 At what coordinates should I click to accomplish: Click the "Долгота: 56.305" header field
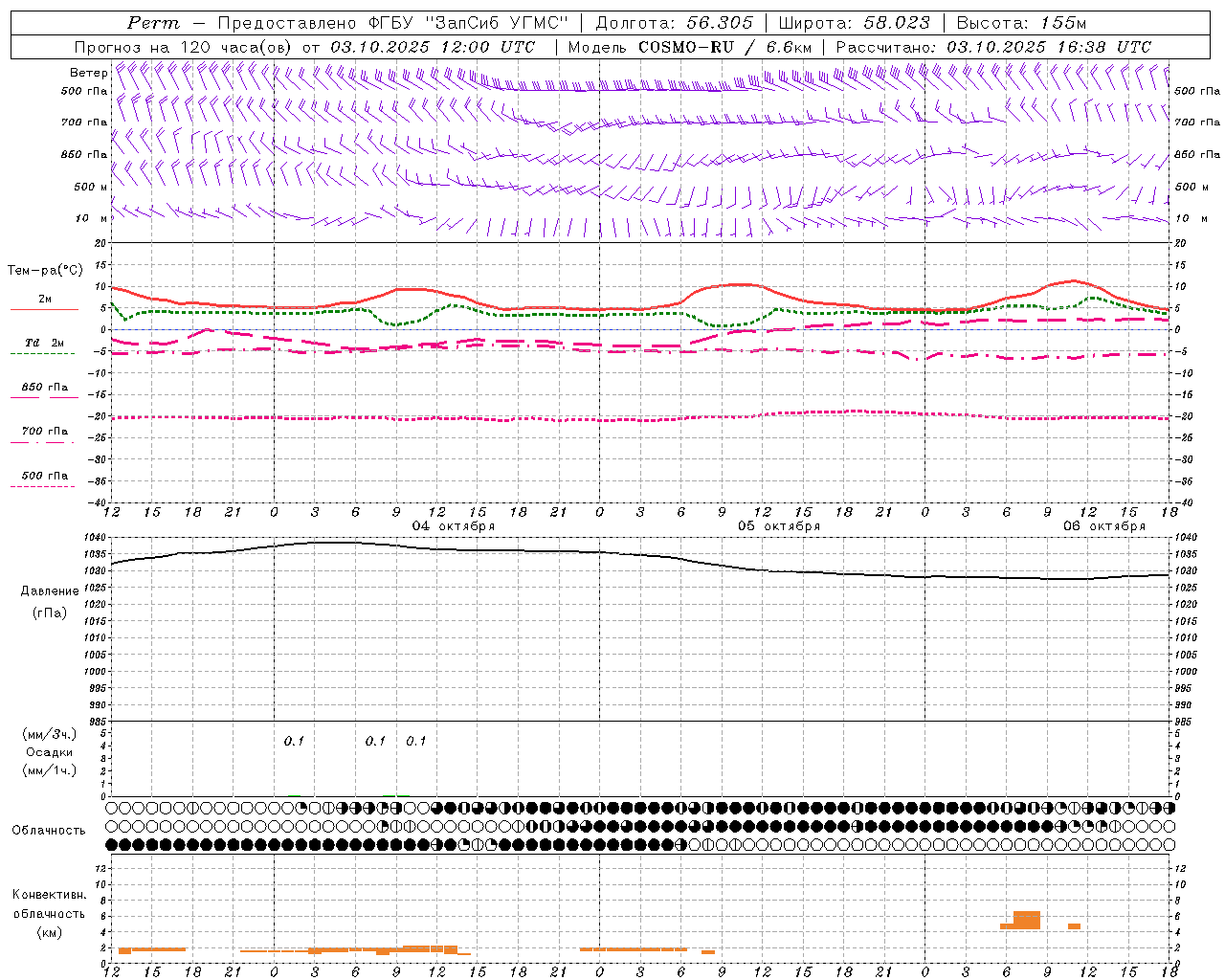(x=675, y=23)
